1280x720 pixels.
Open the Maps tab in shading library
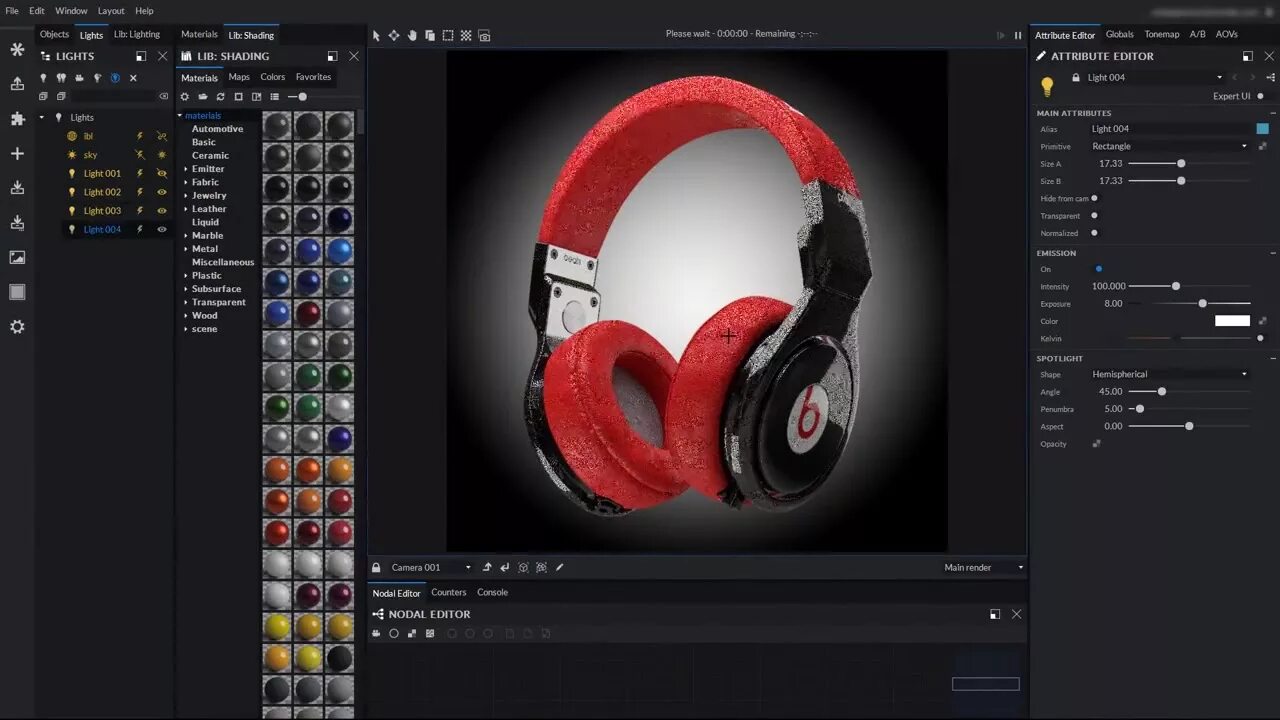pyautogui.click(x=239, y=77)
